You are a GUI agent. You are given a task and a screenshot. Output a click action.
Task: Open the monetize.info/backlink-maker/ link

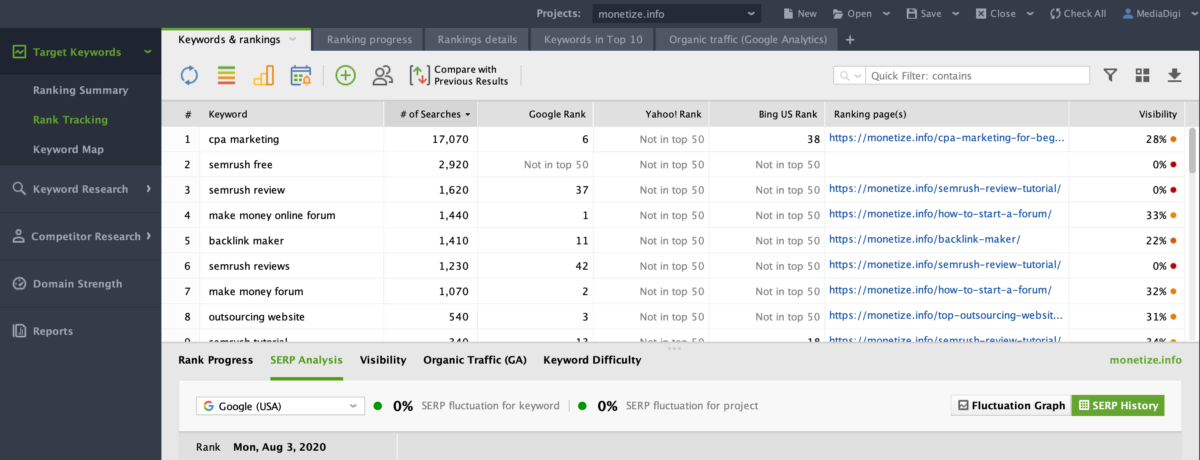(x=924, y=240)
